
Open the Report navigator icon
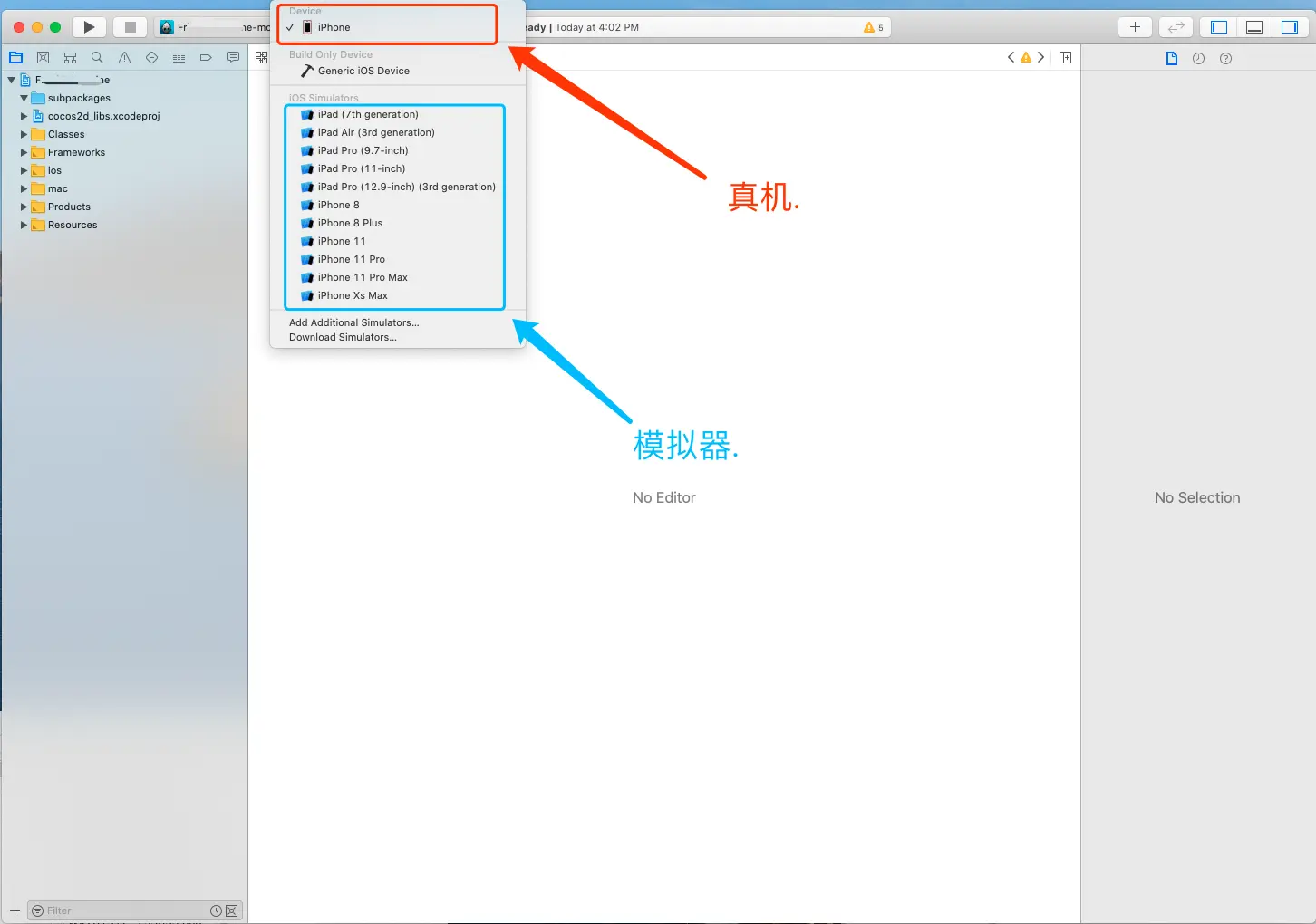pyautogui.click(x=233, y=57)
